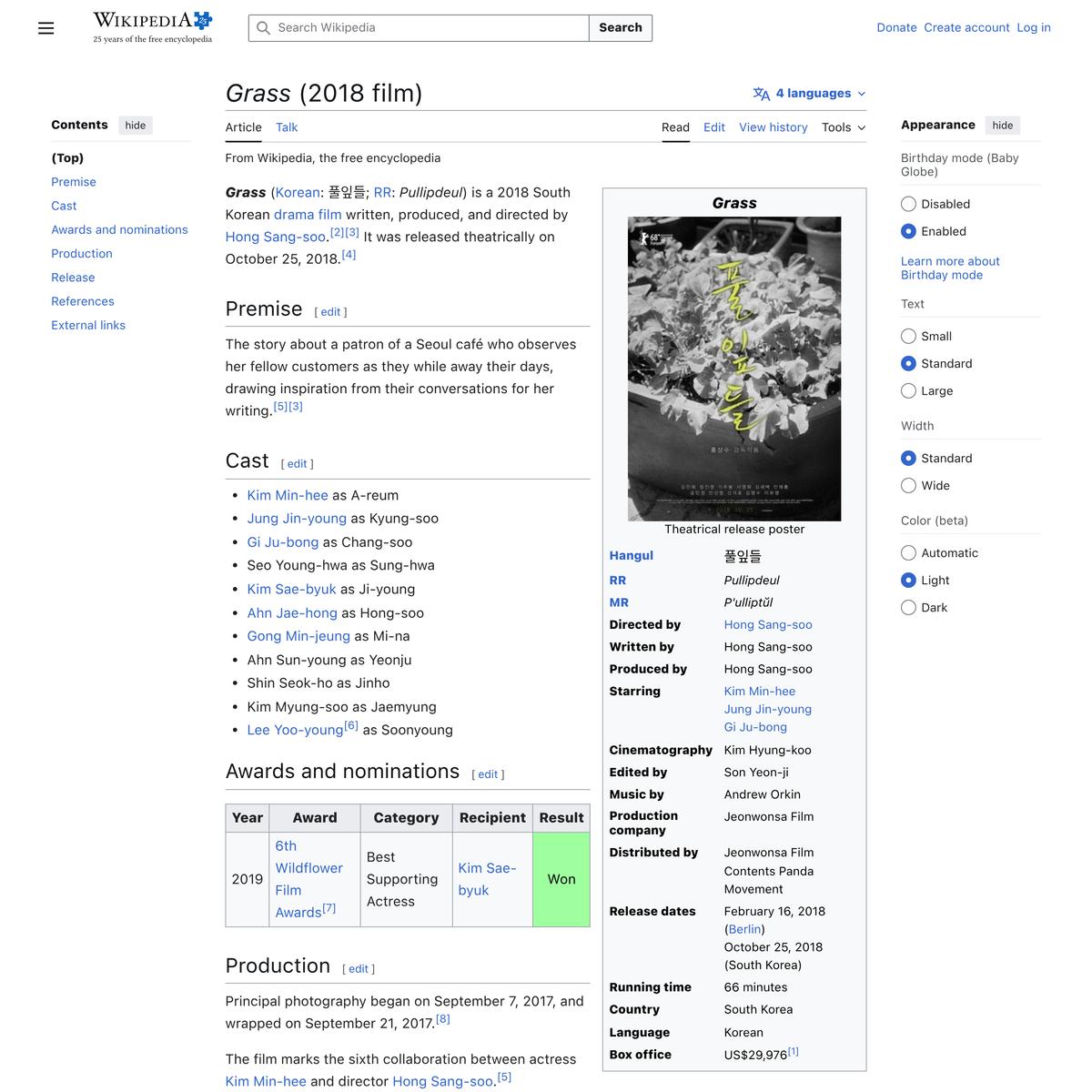
Task: Select Wide width option
Action: [x=908, y=486]
